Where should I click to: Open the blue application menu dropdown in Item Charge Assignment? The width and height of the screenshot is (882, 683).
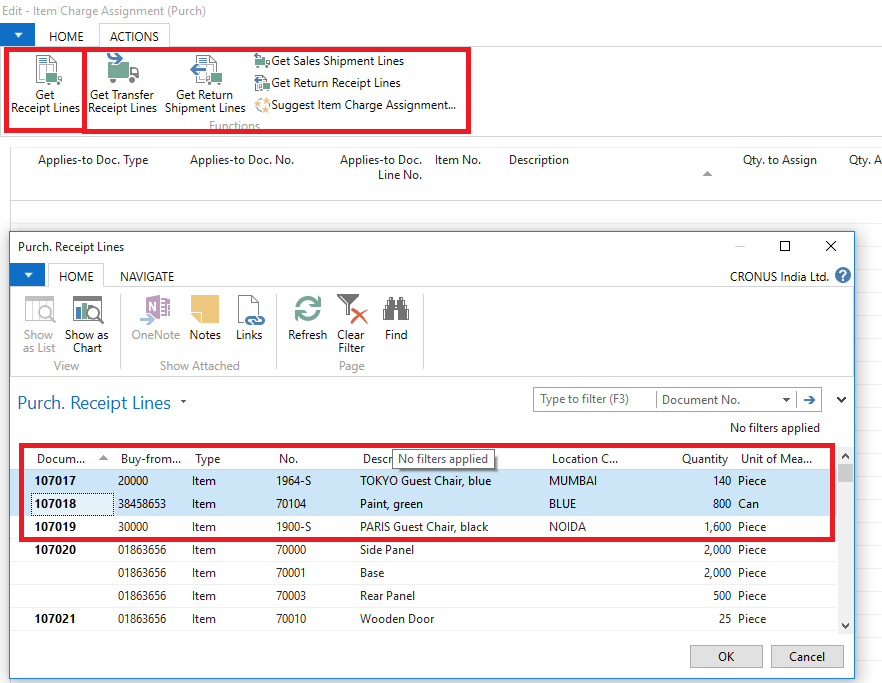click(x=18, y=35)
